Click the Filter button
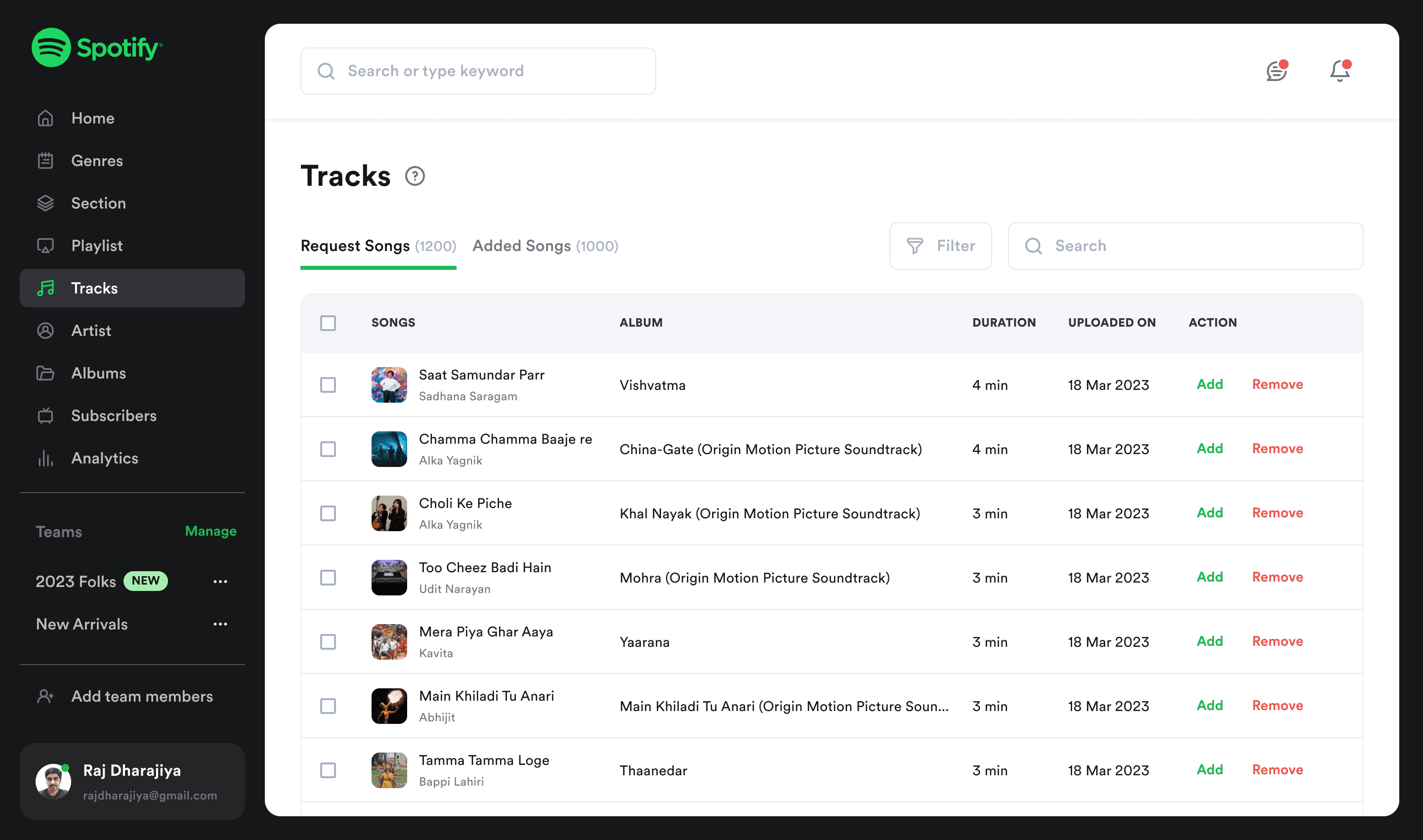 click(x=940, y=246)
